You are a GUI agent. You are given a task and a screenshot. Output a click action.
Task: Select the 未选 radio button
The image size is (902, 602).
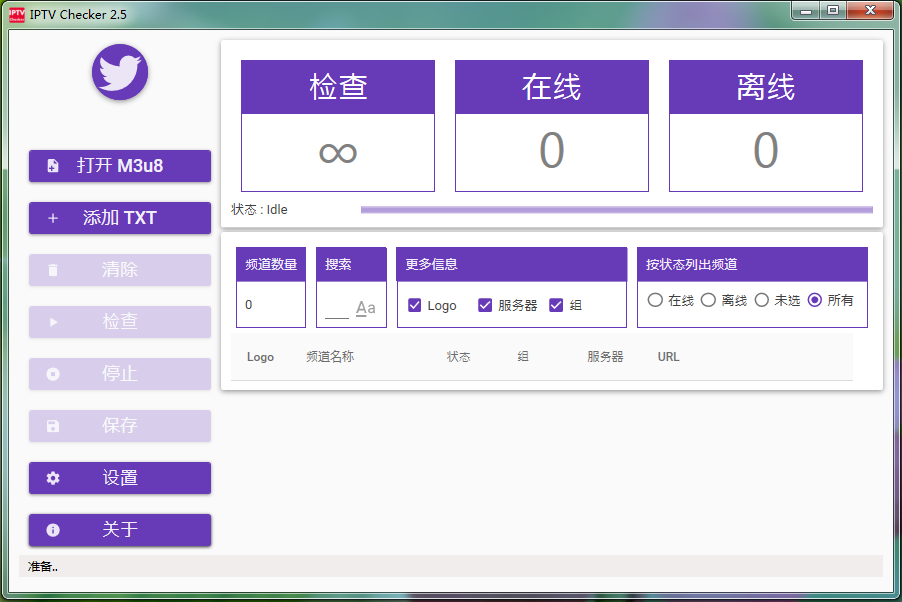click(x=761, y=300)
